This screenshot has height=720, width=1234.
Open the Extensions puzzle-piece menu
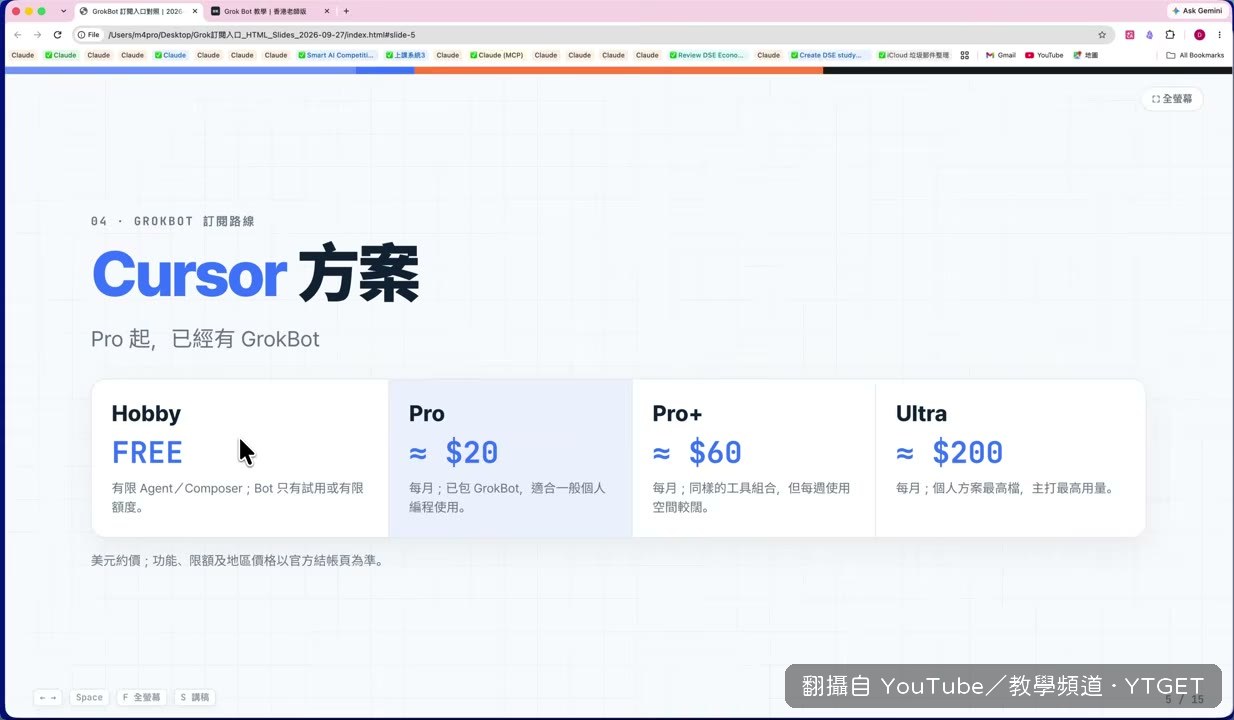click(x=1170, y=34)
